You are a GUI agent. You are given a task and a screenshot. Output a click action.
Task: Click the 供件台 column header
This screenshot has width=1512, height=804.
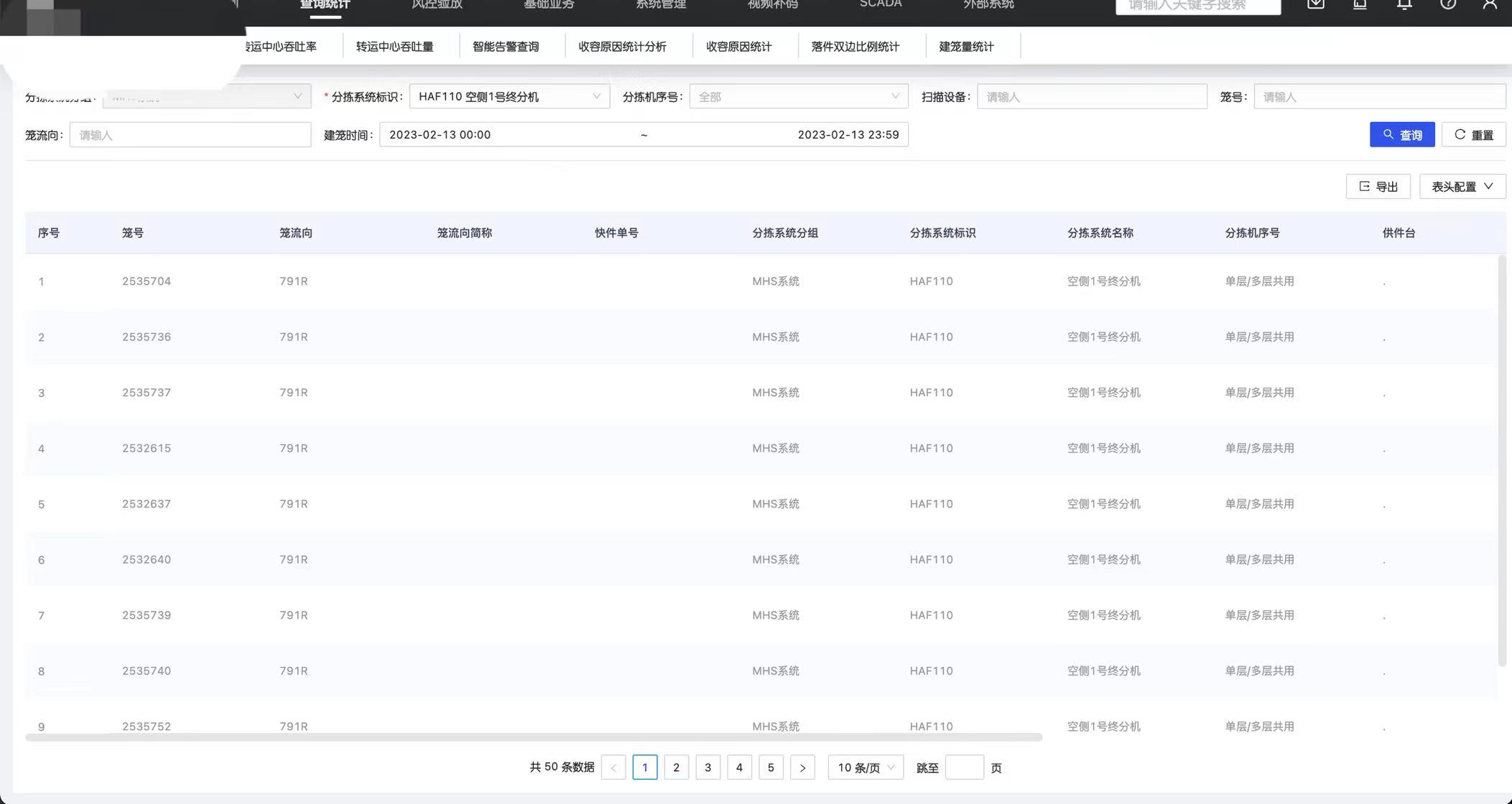(x=1399, y=233)
